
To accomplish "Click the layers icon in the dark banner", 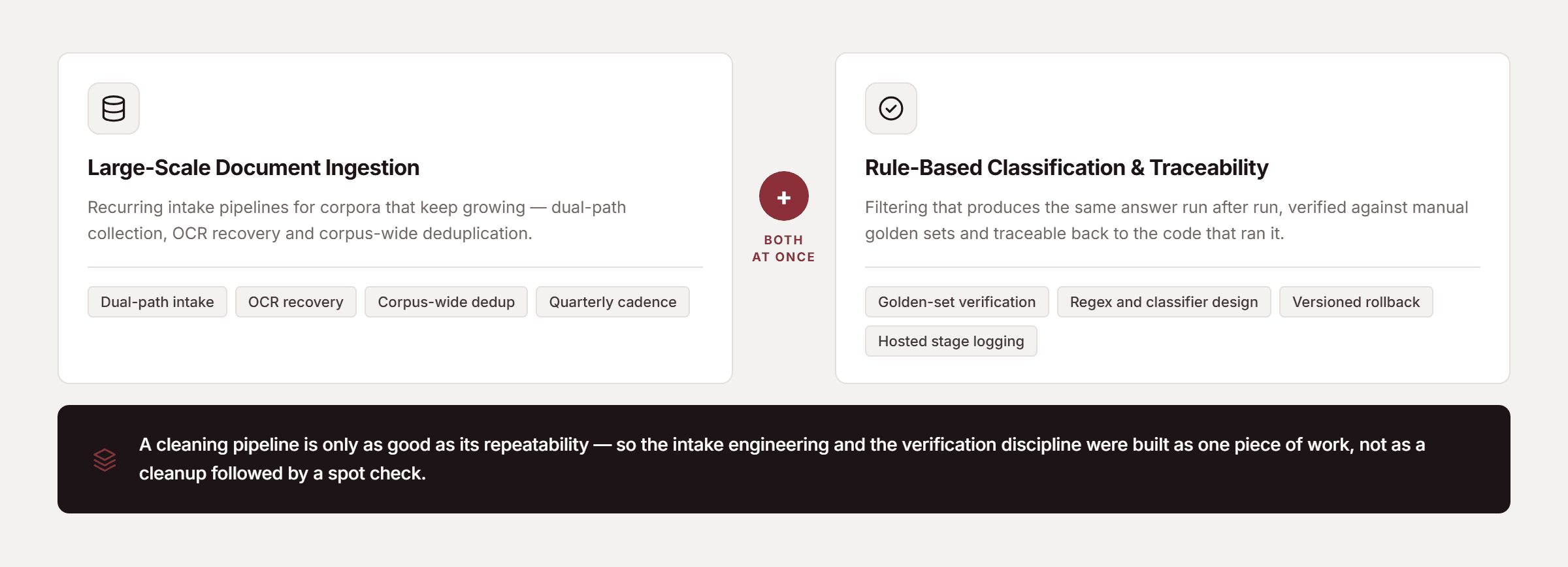I will [105, 459].
